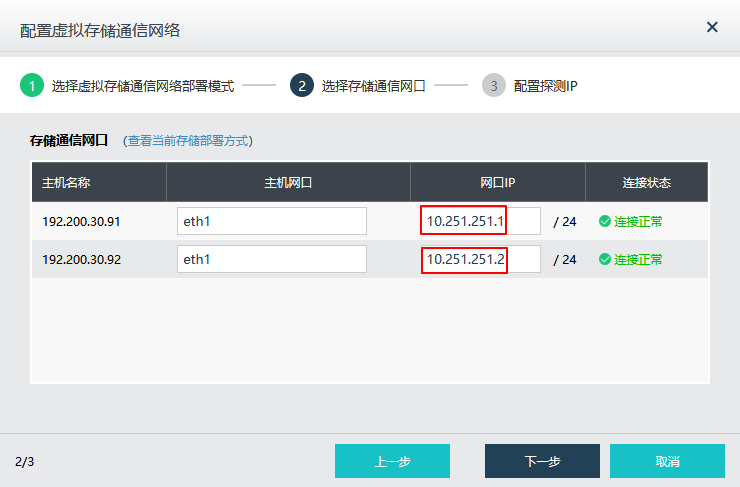Close the storage network configuration dialog

click(x=712, y=27)
